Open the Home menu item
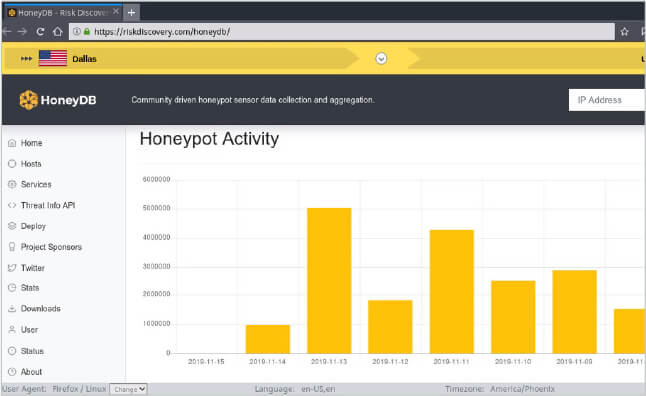Screen dimensions: 646x396 [x=32, y=143]
